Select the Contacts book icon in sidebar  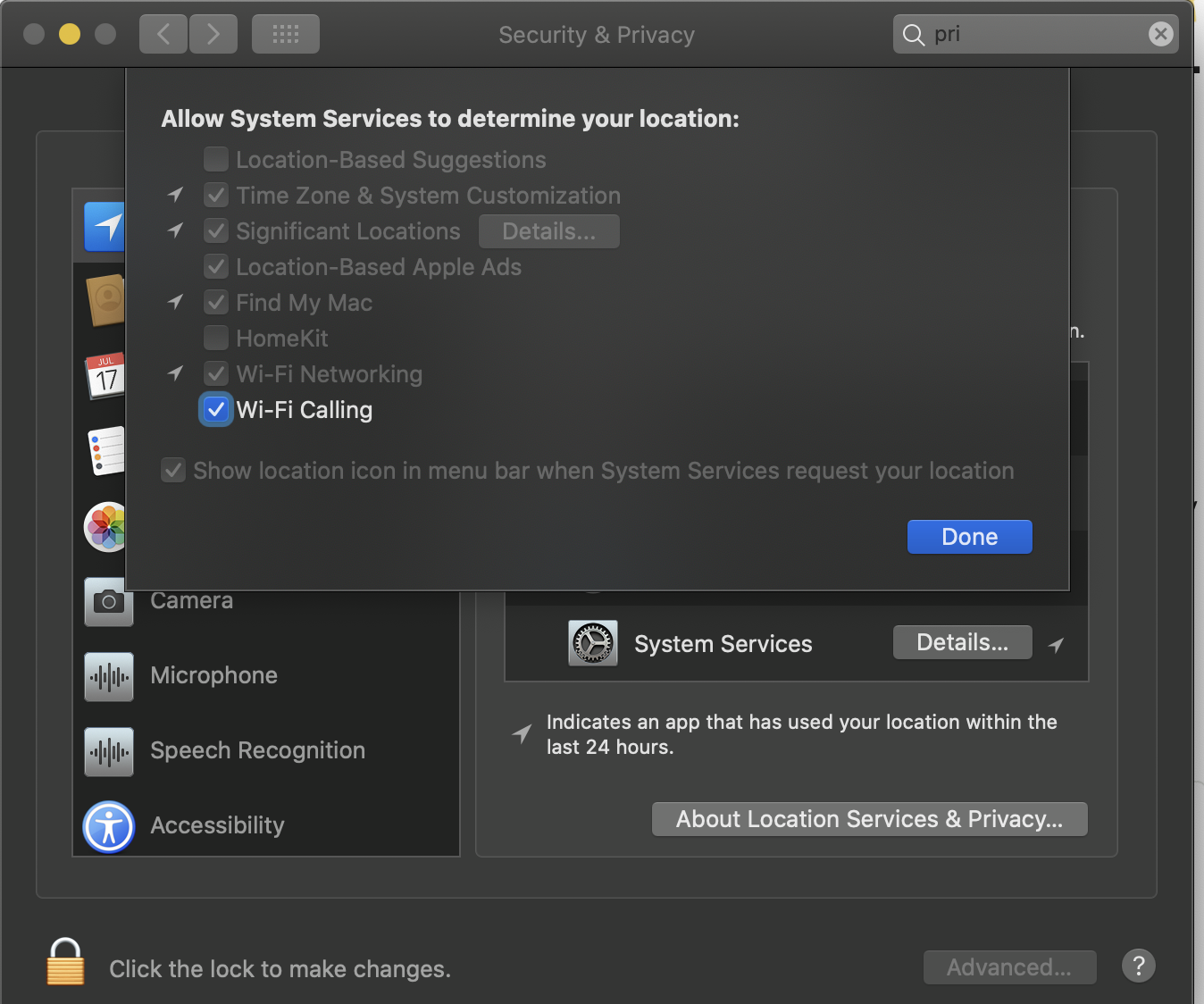[105, 300]
